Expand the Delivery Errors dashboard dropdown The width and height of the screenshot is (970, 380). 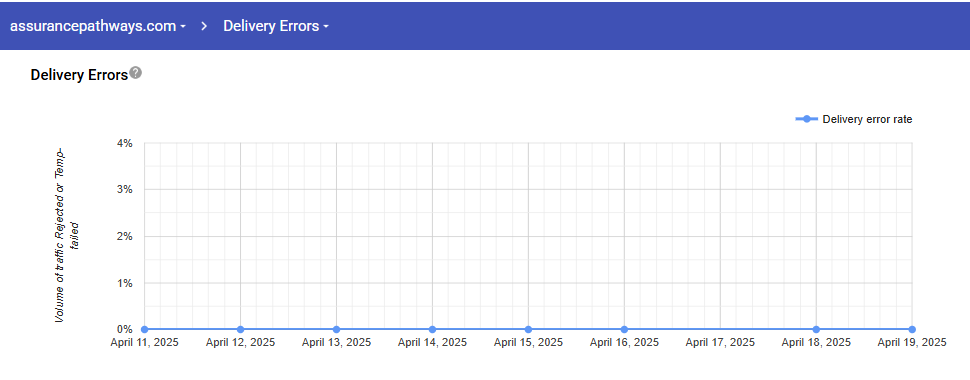(x=275, y=26)
